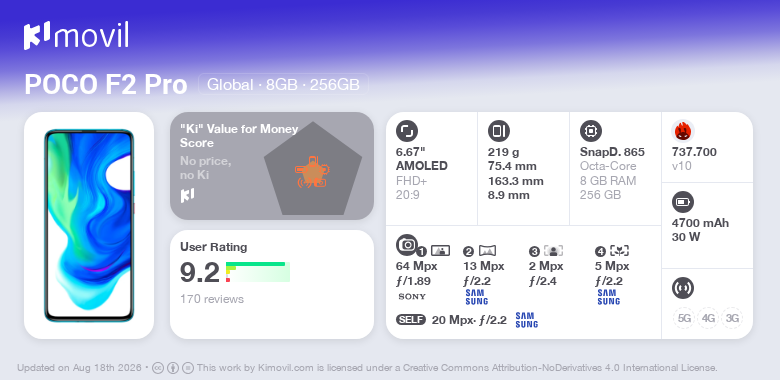Viewport: 780px width, 380px height.
Task: Click the processor chip icon above SnapD. 865
Action: pos(591,131)
